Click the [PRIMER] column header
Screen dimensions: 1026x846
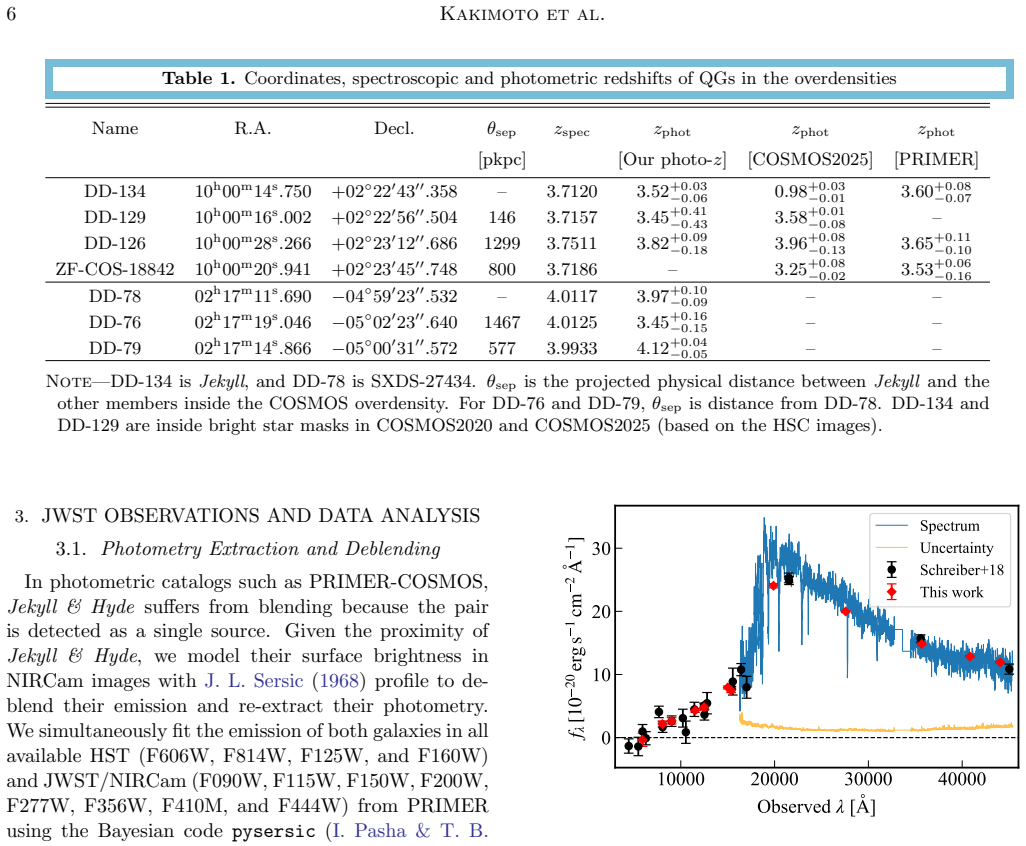tap(936, 160)
